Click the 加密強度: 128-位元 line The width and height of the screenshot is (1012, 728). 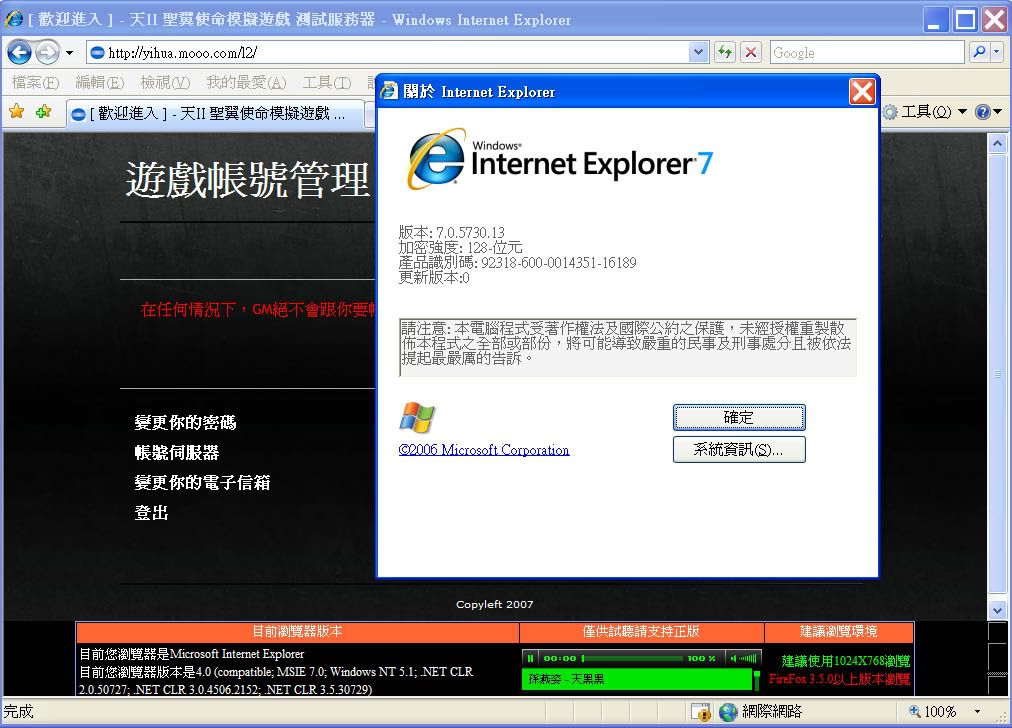click(x=460, y=248)
